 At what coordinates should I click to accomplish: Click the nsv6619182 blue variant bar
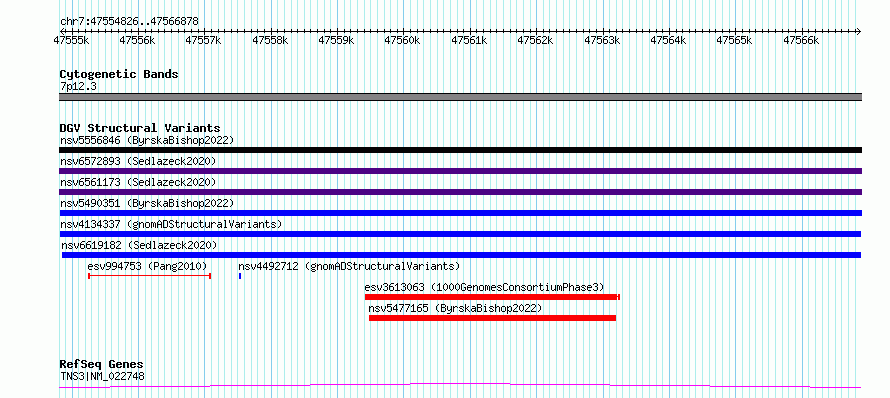(461, 255)
